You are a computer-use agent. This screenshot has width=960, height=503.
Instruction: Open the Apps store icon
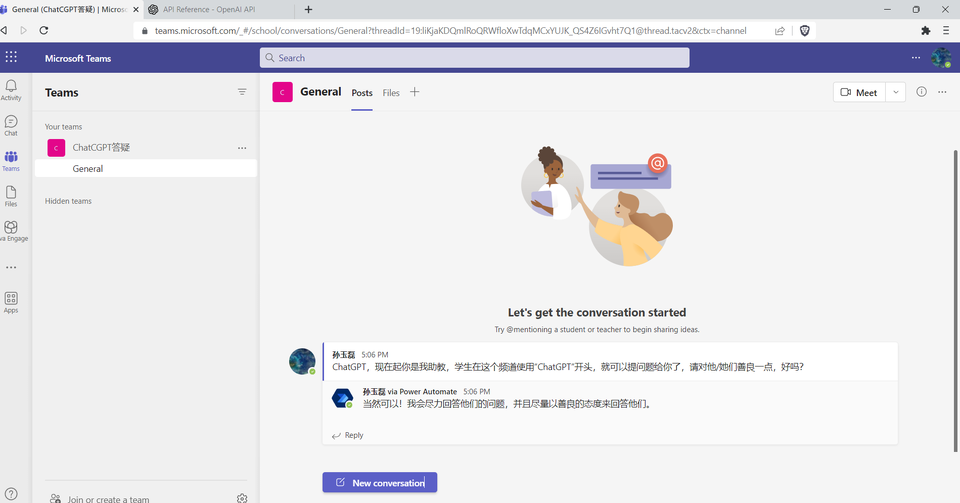point(11,302)
